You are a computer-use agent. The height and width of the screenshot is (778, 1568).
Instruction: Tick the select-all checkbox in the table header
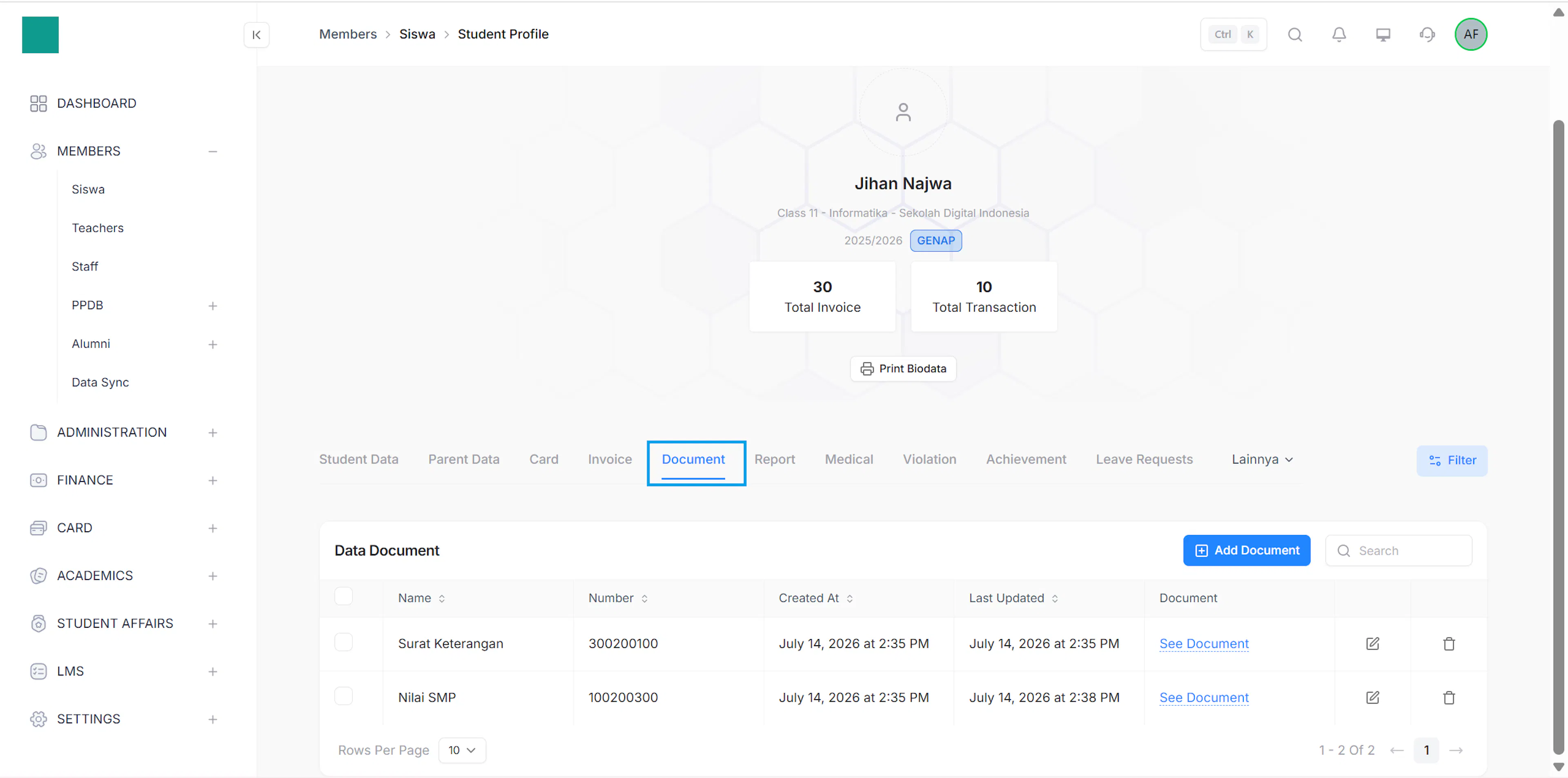coord(343,596)
